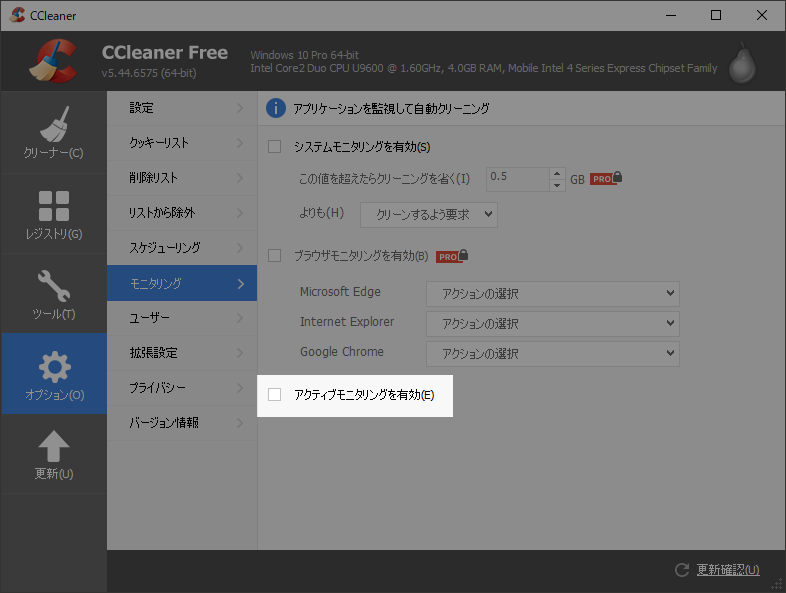
Task: Open Google Chrome action dropdown
Action: coord(553,354)
